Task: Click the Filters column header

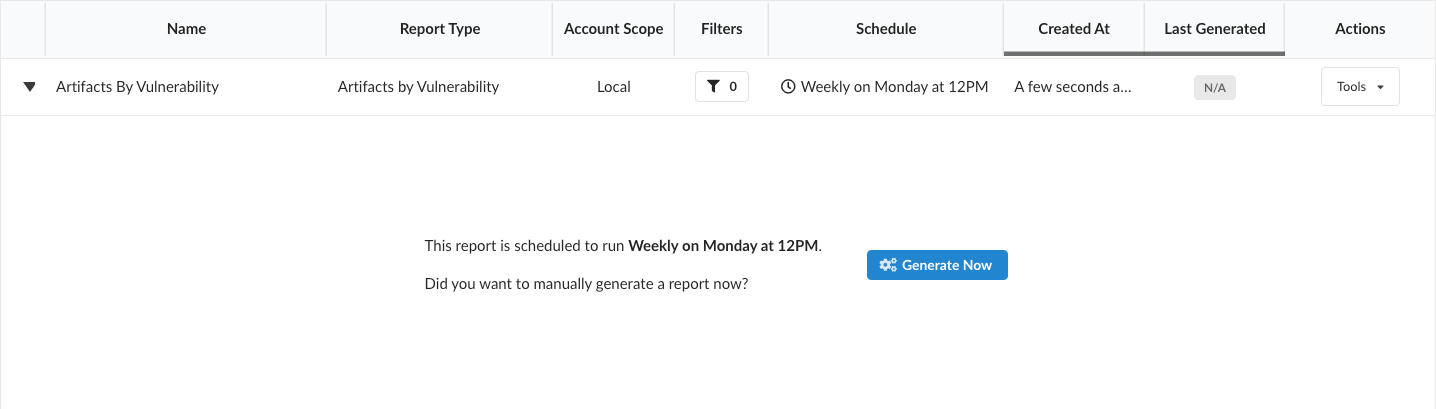Action: point(721,29)
